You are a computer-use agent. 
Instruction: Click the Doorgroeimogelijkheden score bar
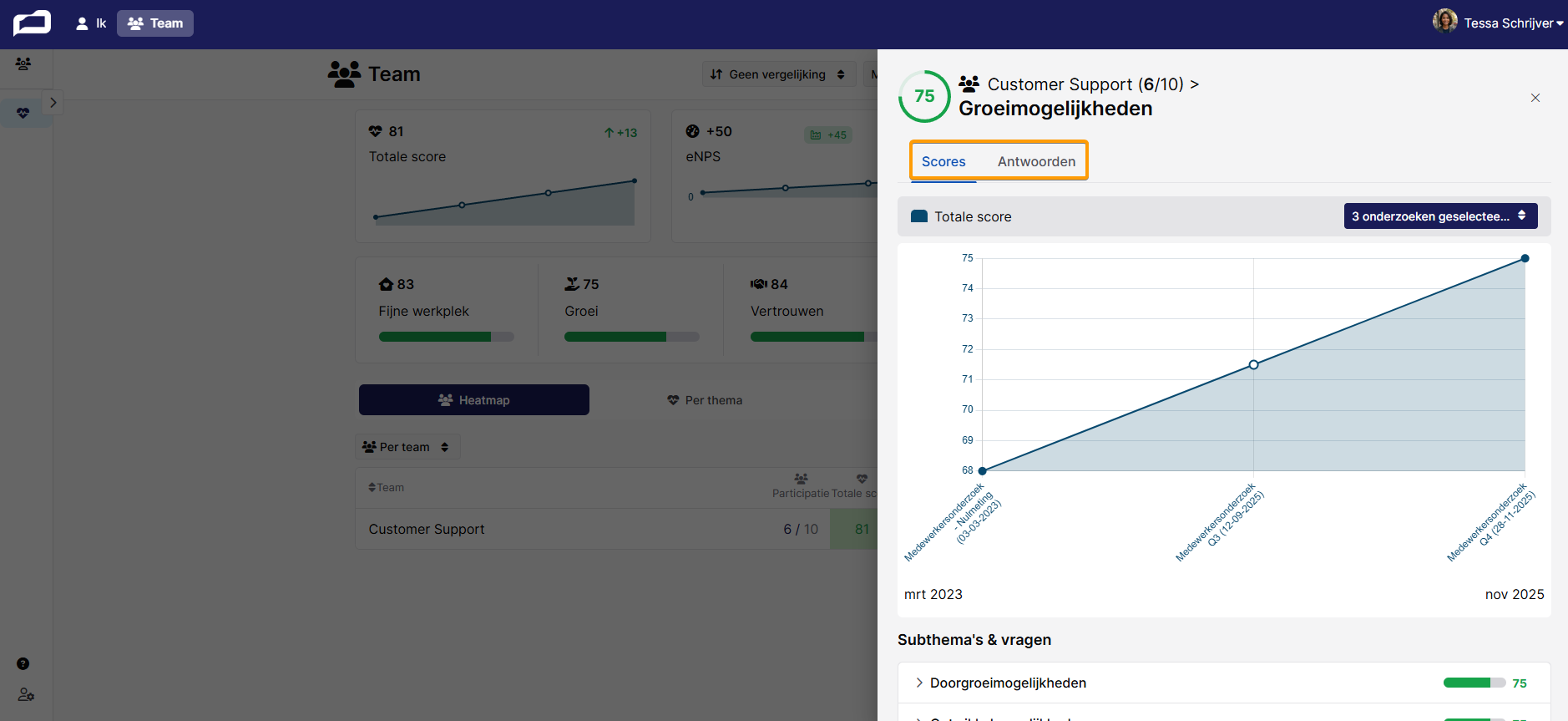1474,683
